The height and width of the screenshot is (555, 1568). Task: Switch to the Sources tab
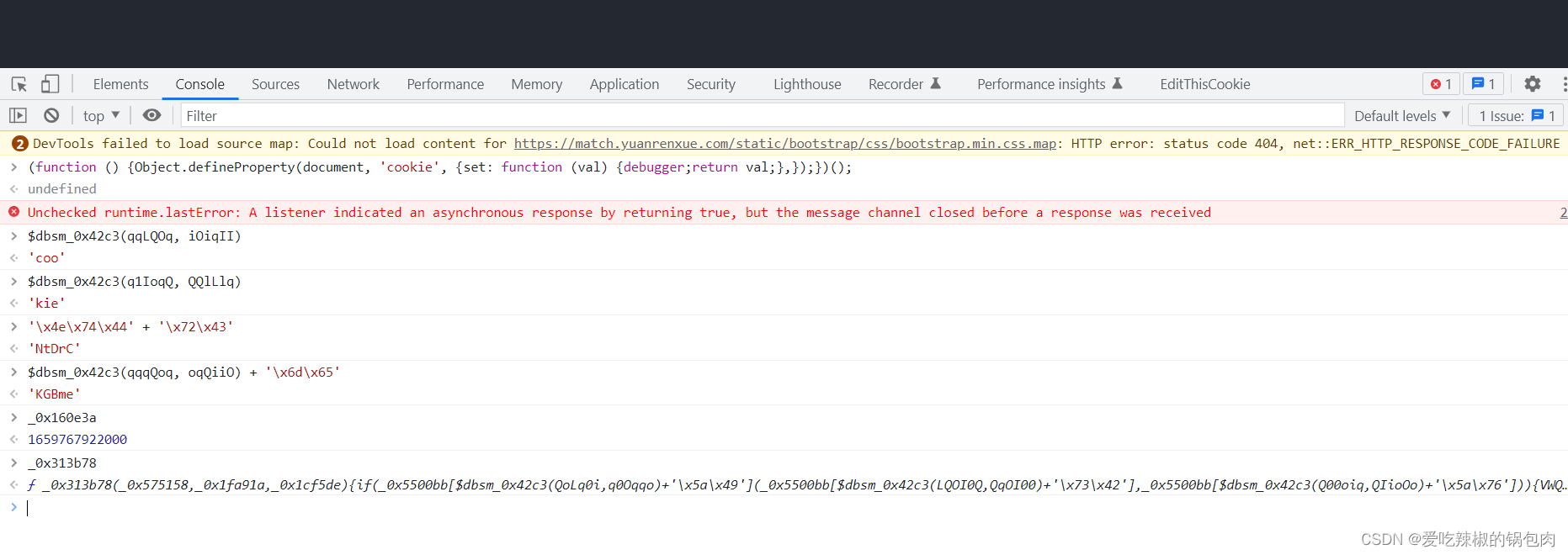point(275,84)
